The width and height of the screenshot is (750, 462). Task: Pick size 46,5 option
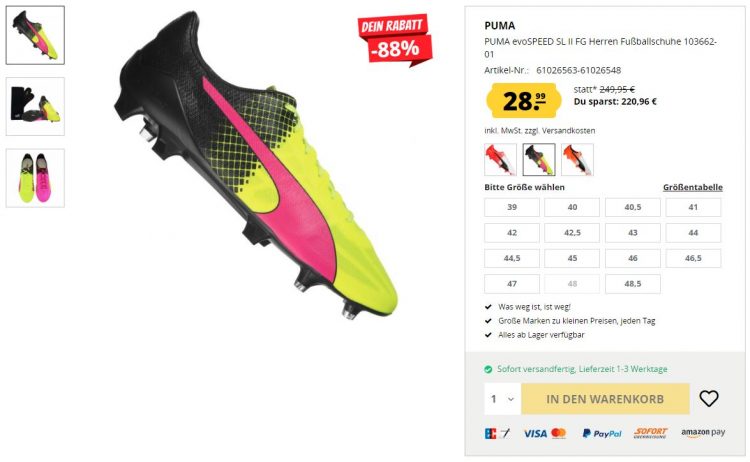point(693,258)
